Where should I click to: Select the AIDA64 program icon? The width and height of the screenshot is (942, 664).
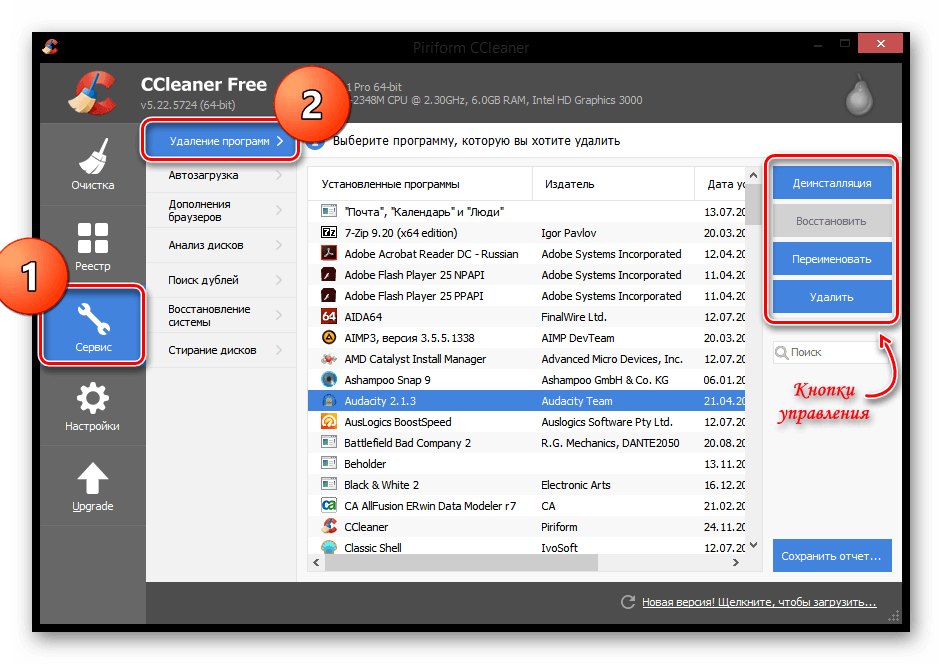point(329,316)
